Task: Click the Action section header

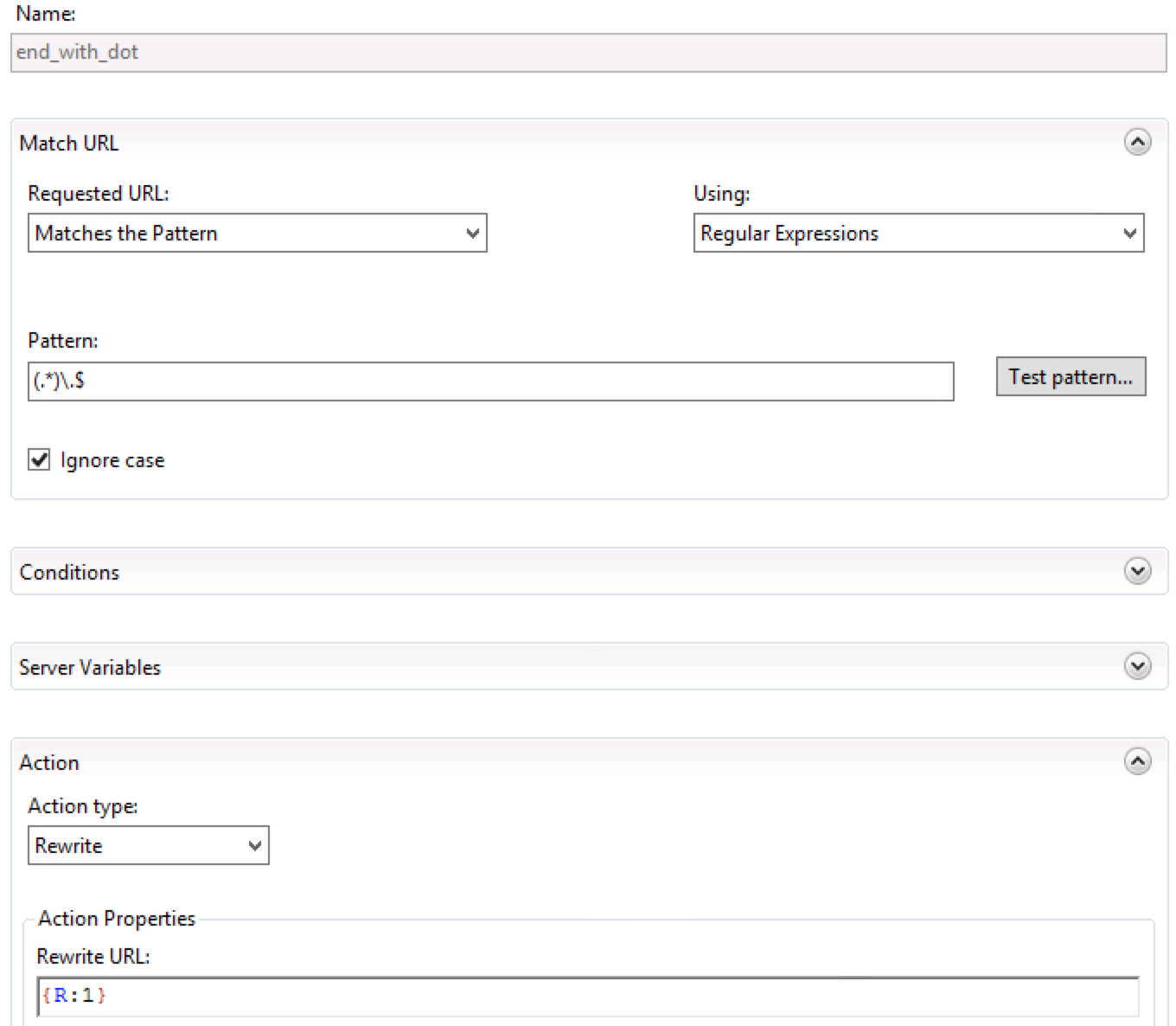Action: [49, 763]
